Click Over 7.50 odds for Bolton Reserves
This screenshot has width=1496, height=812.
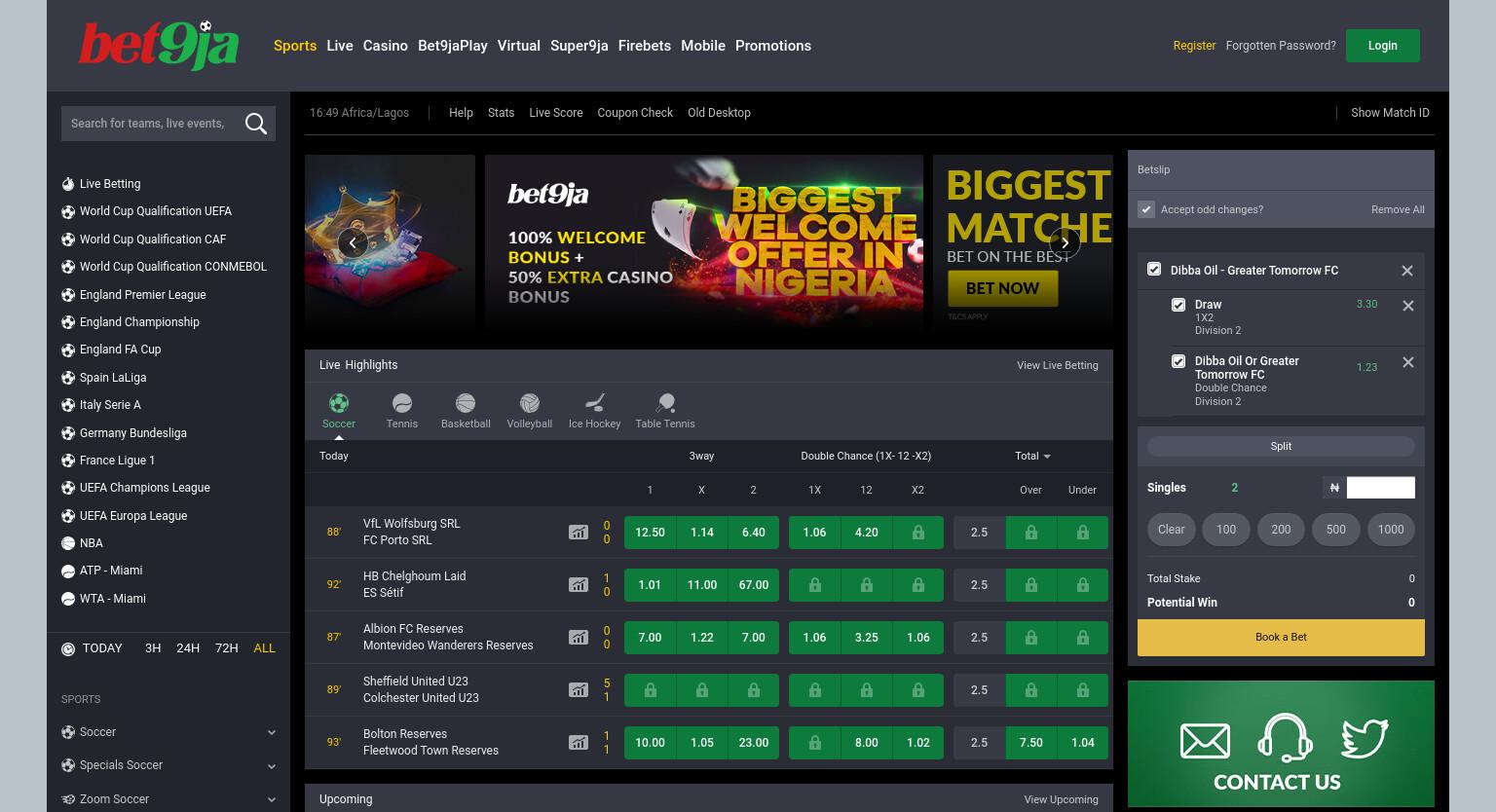pyautogui.click(x=1030, y=743)
